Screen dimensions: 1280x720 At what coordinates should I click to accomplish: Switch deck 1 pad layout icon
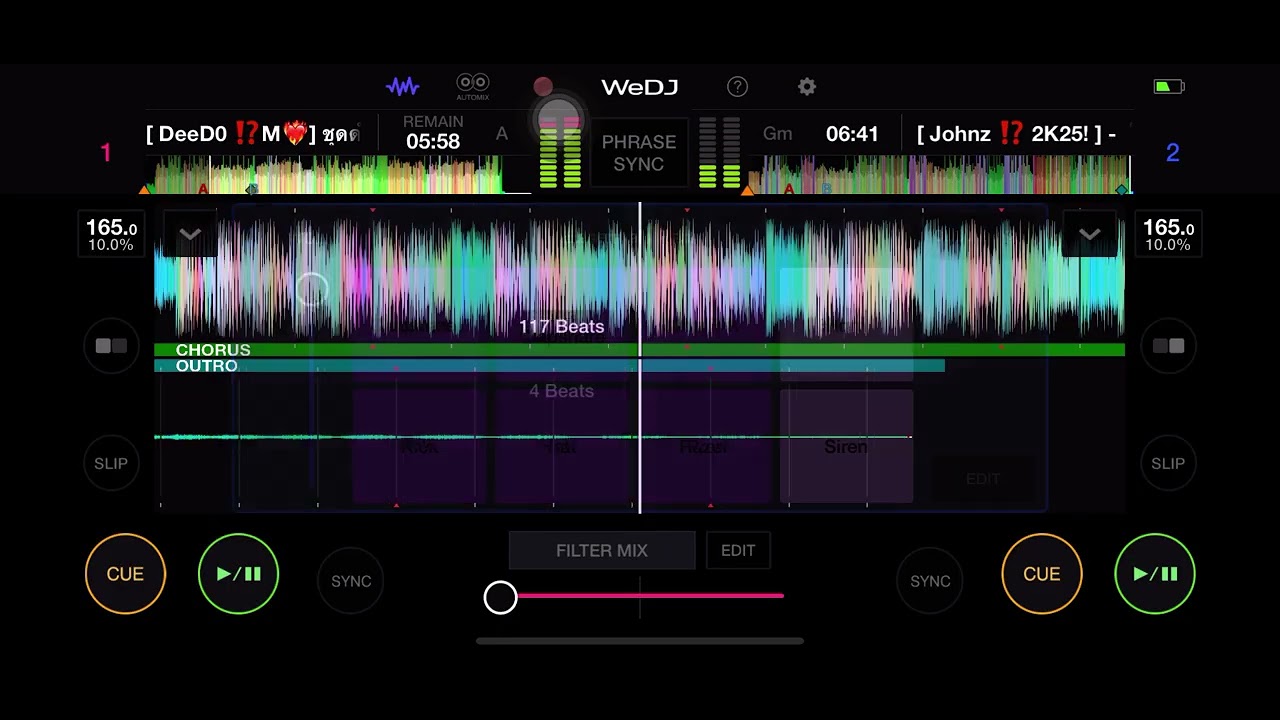point(111,346)
